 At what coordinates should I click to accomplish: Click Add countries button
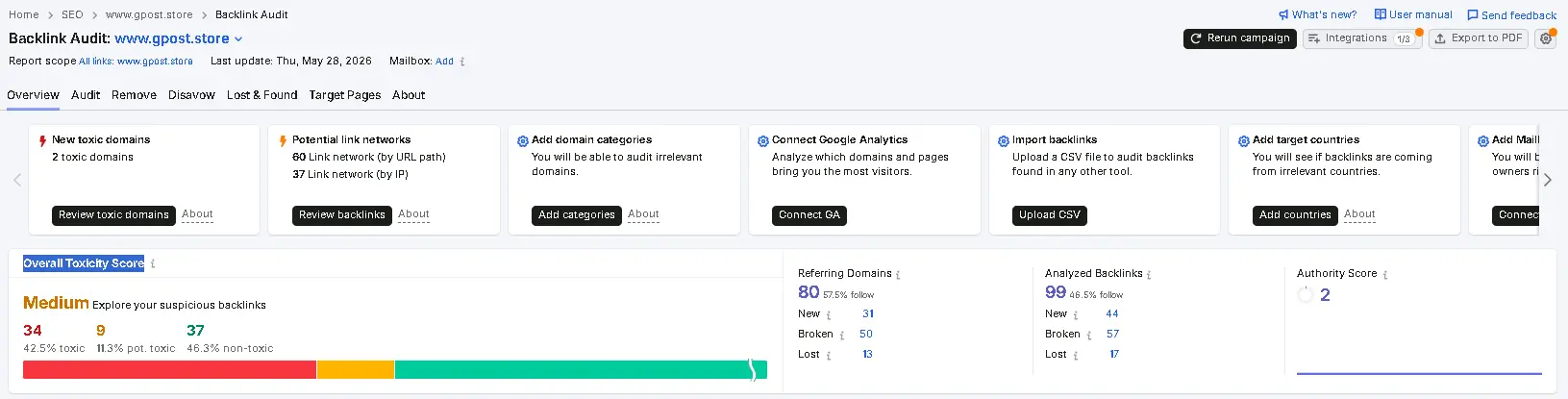point(1295,215)
